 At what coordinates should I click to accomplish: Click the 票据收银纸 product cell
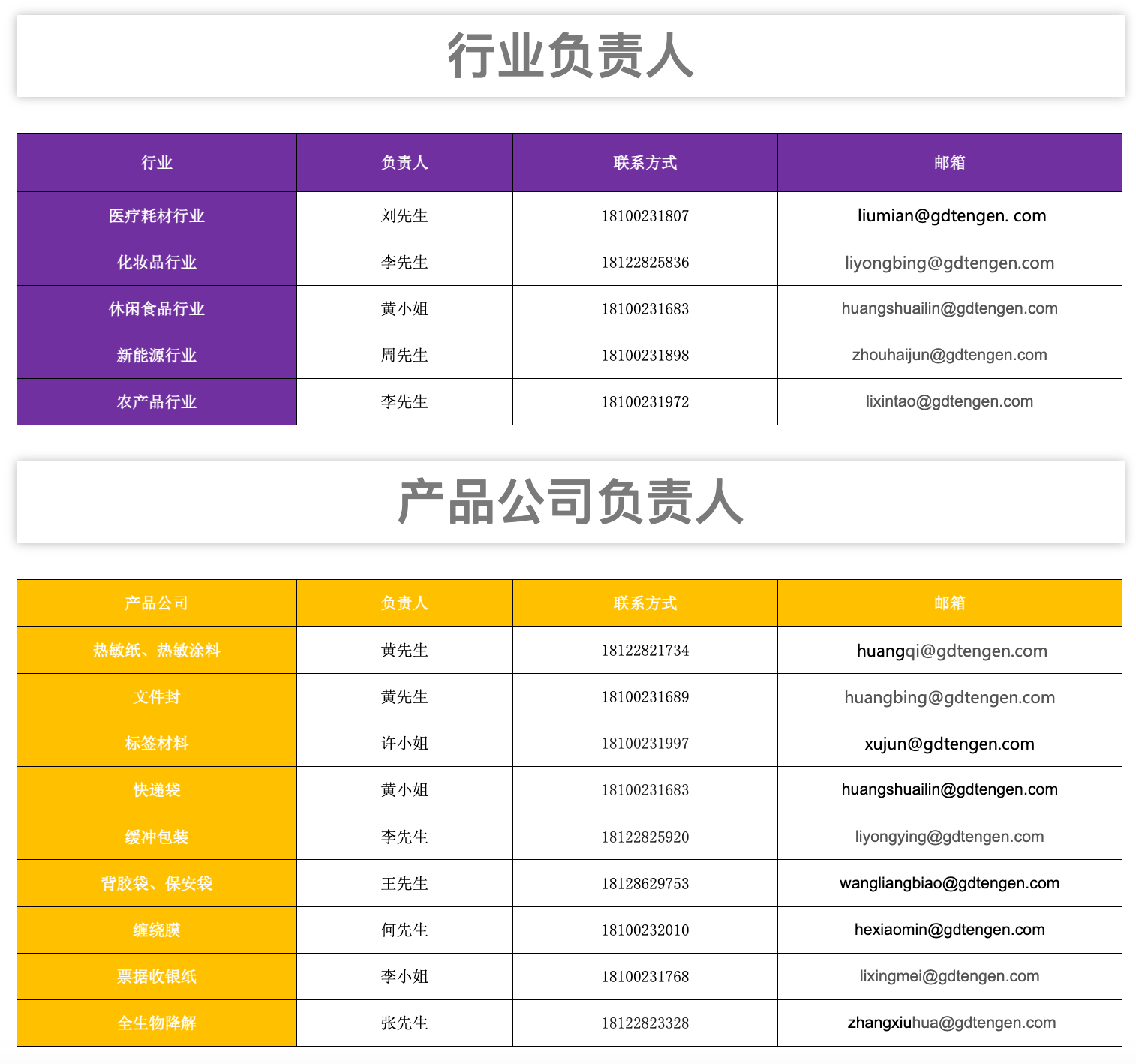point(157,977)
